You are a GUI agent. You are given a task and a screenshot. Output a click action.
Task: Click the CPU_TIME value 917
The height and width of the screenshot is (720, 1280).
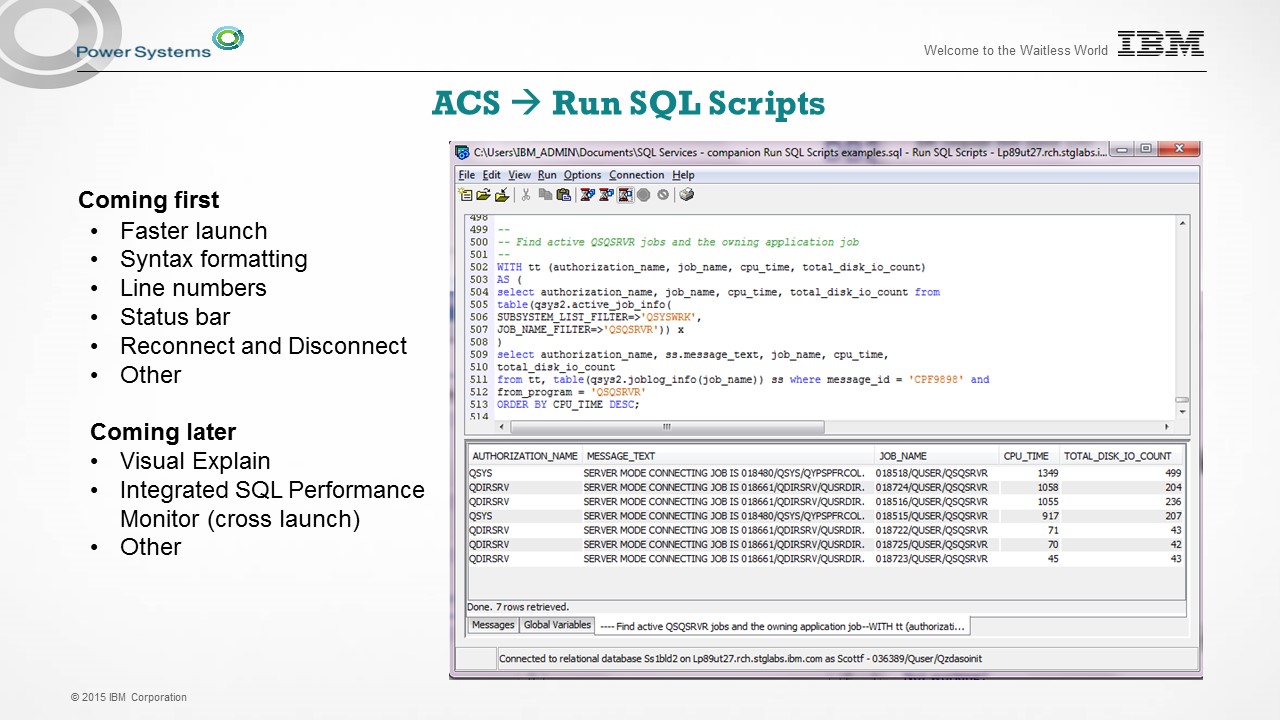click(1050, 516)
